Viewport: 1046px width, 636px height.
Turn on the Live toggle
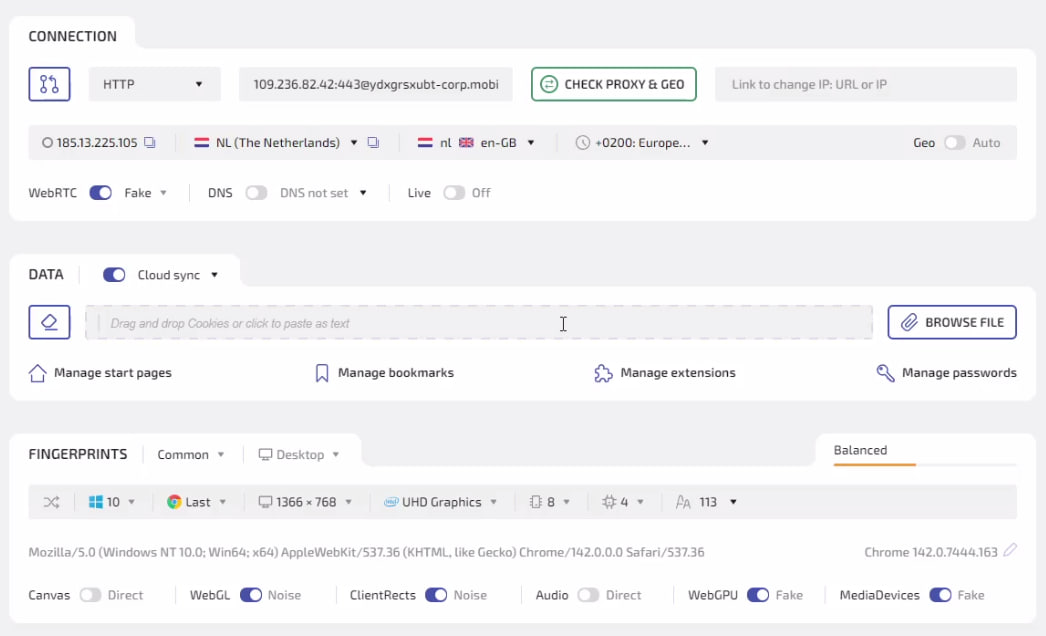tap(454, 193)
